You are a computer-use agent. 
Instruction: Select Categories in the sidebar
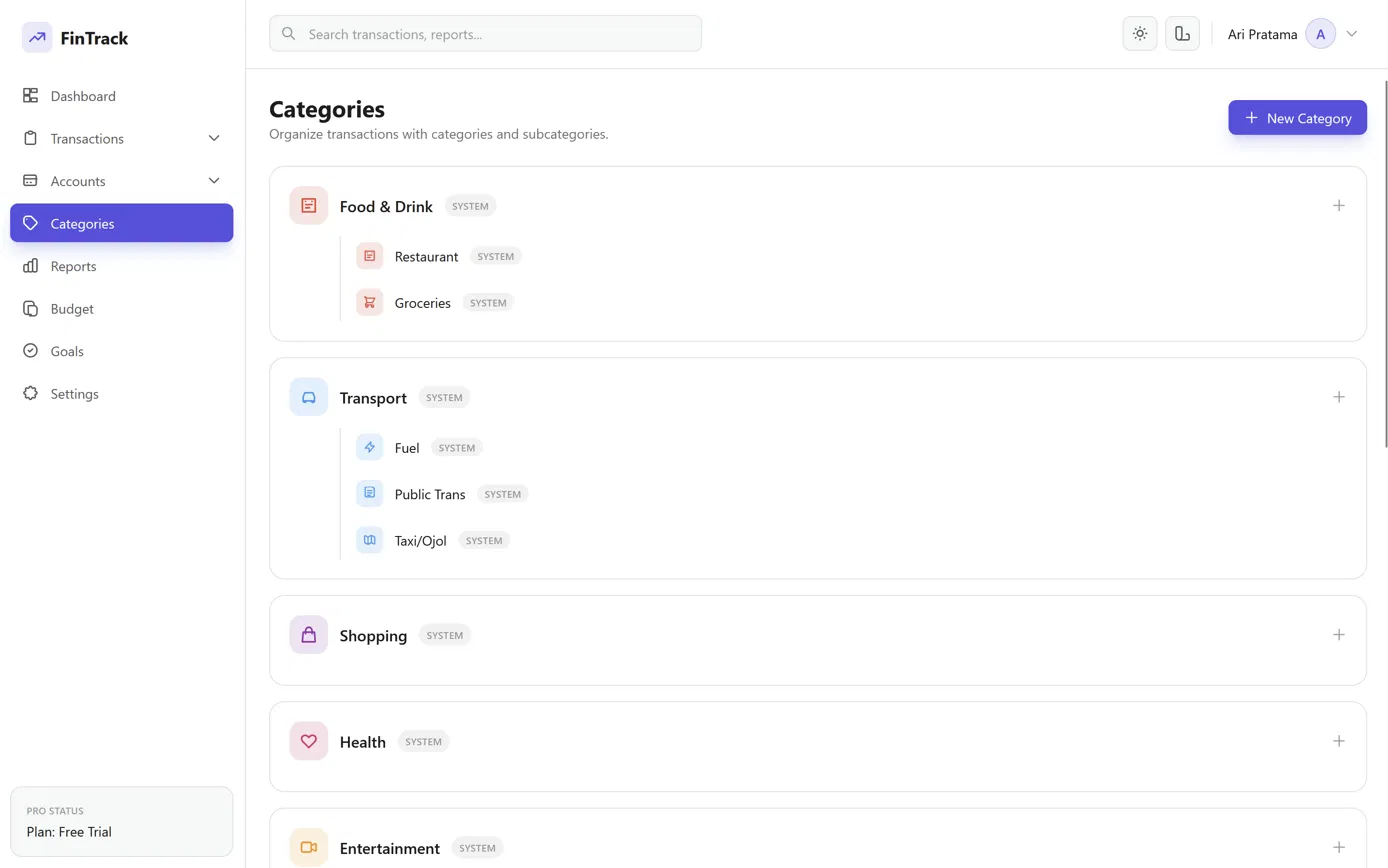tap(122, 223)
